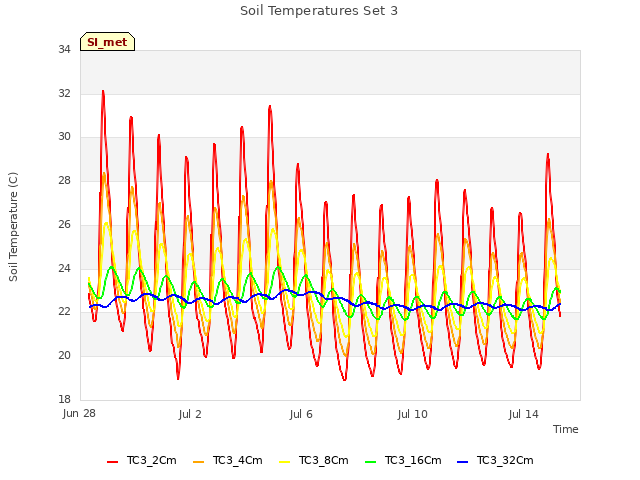Click the 28 y-axis tick label
640x480 pixels.
pos(64,180)
